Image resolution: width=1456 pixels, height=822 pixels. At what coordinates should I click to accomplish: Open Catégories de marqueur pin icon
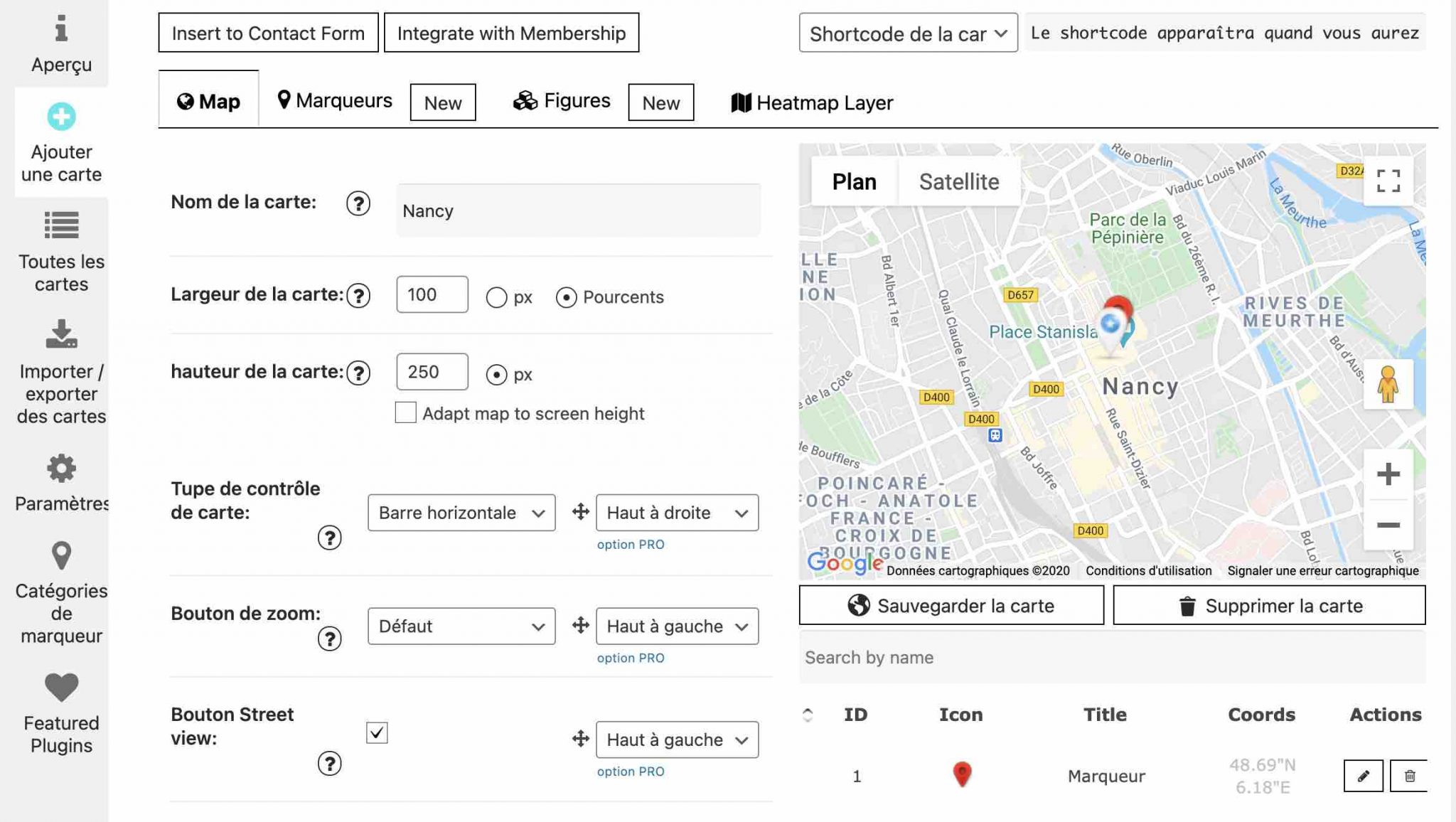tap(61, 555)
